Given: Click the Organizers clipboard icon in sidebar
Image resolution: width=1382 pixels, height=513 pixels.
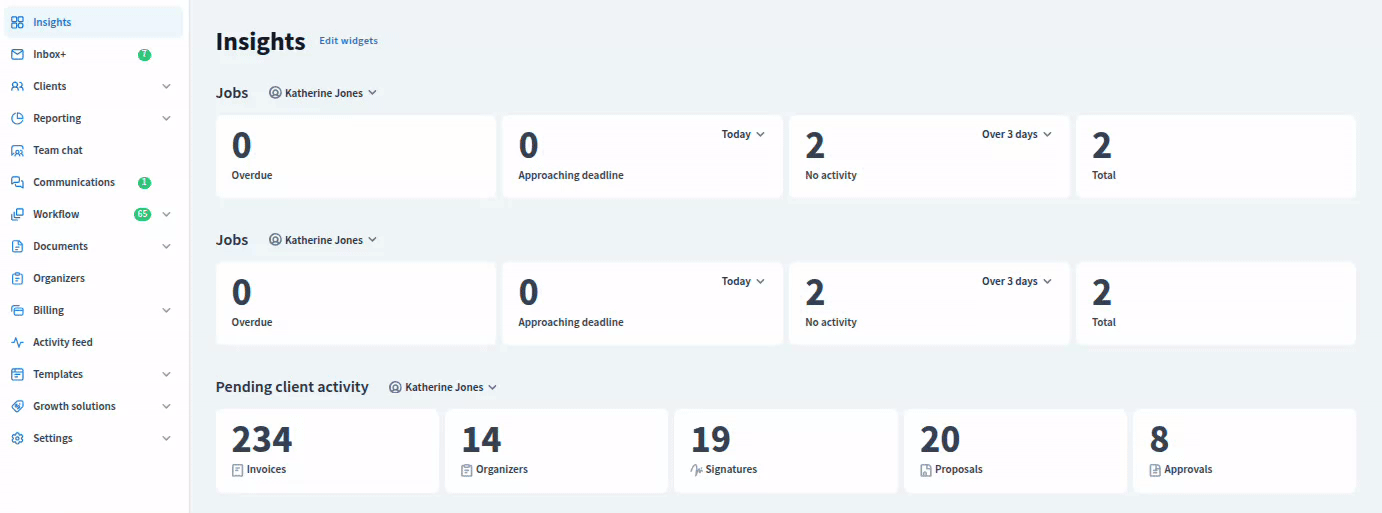Looking at the screenshot, I should pyautogui.click(x=17, y=278).
